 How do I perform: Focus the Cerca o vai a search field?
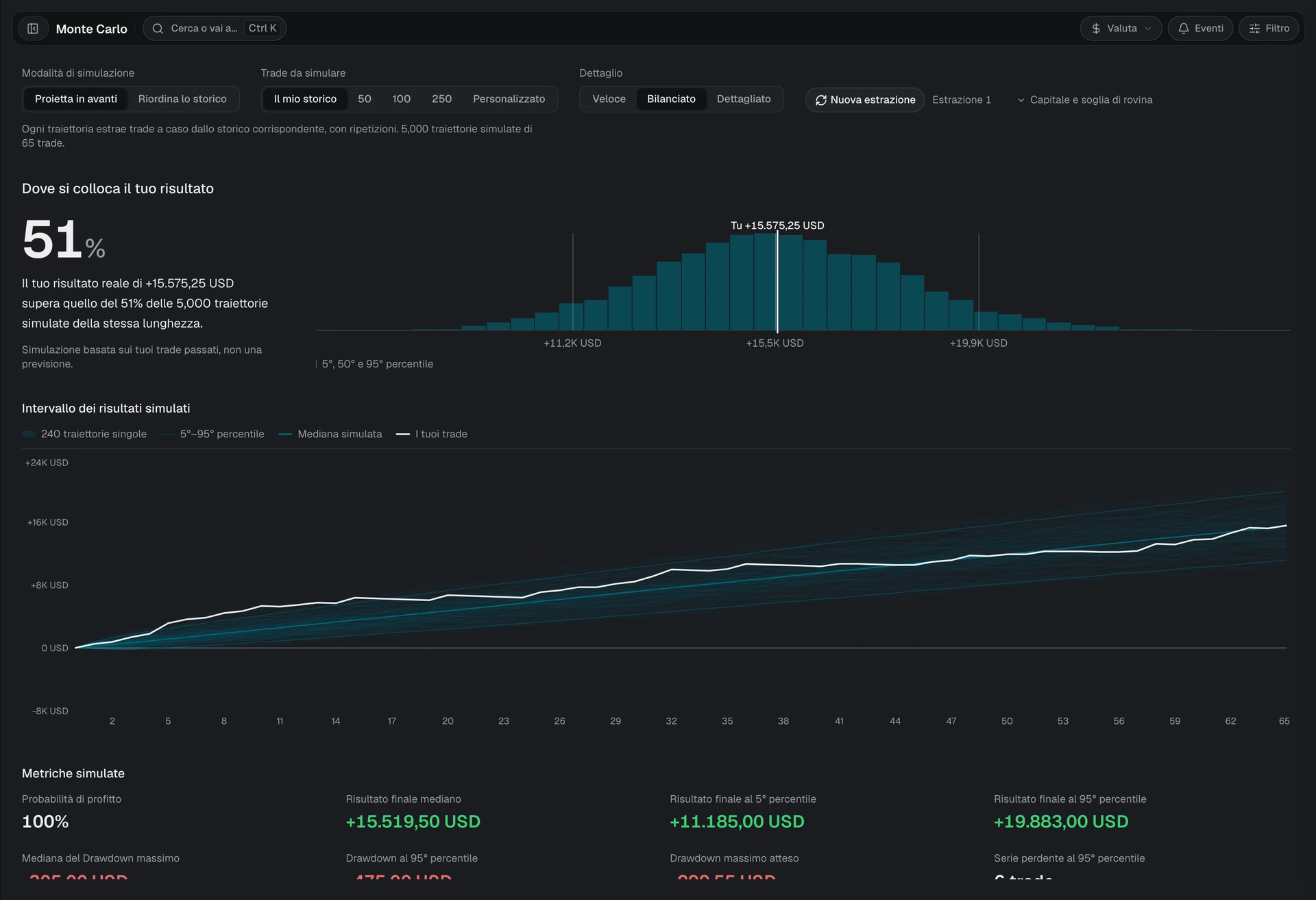[x=215, y=29]
